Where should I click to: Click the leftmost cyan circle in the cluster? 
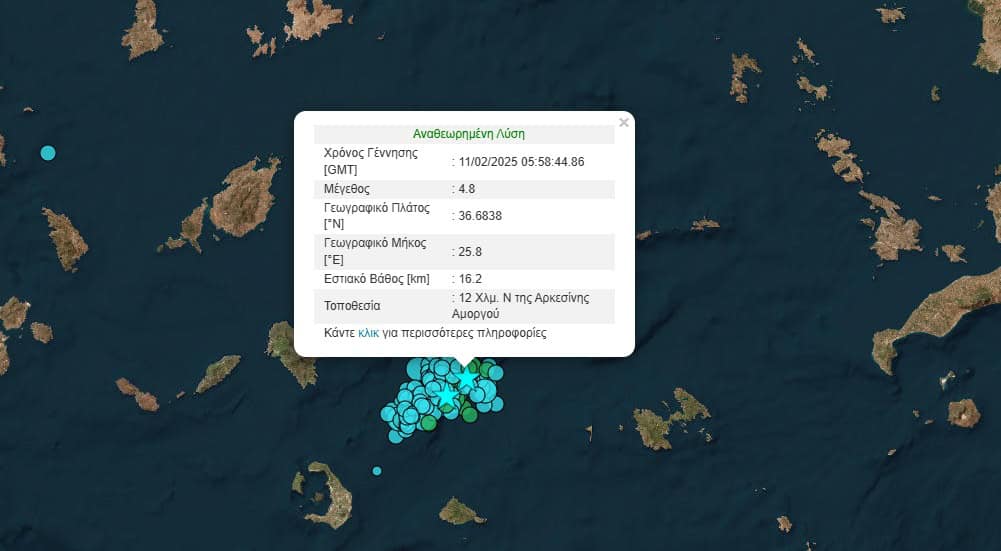tap(388, 413)
